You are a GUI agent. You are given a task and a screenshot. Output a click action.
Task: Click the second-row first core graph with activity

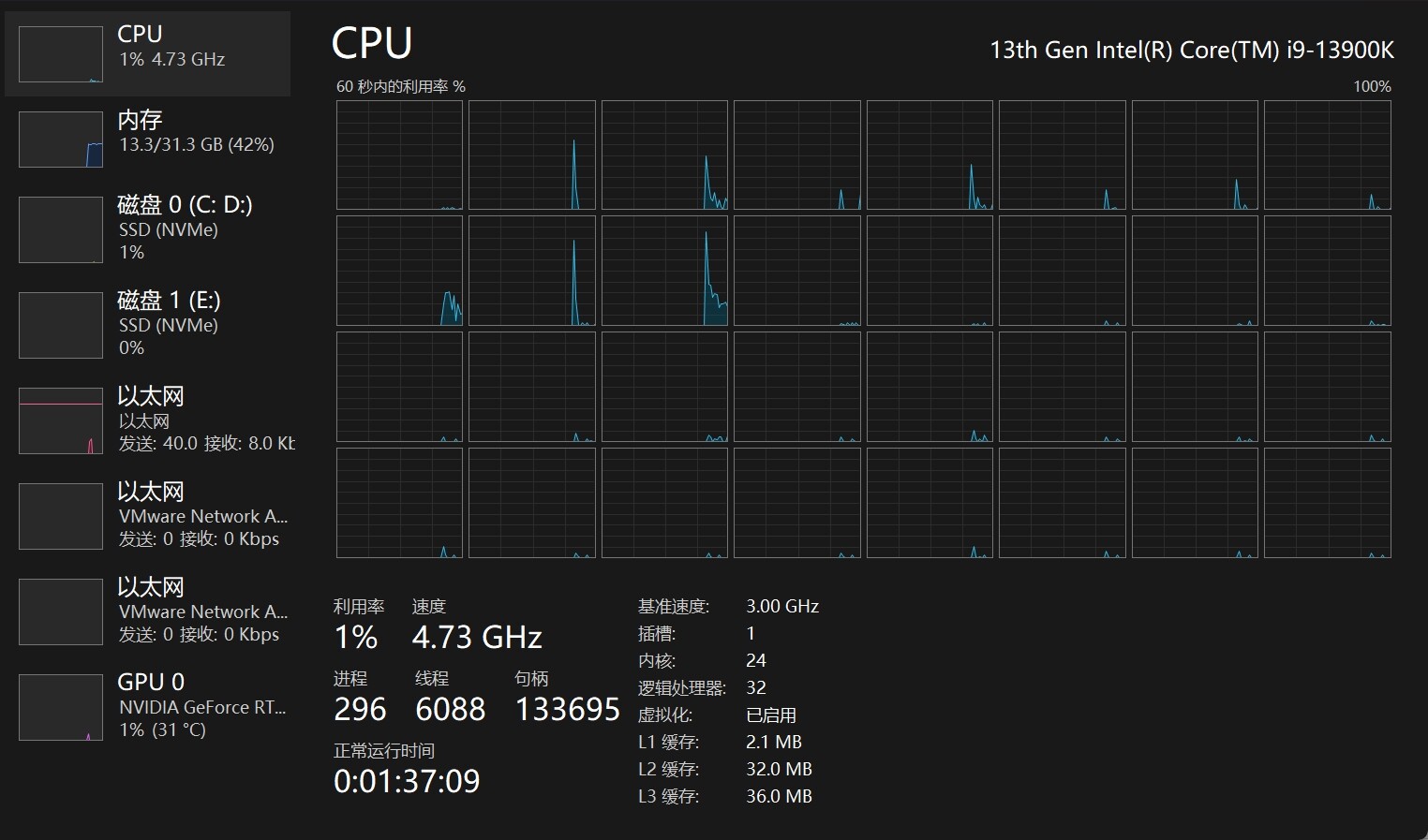(x=399, y=271)
